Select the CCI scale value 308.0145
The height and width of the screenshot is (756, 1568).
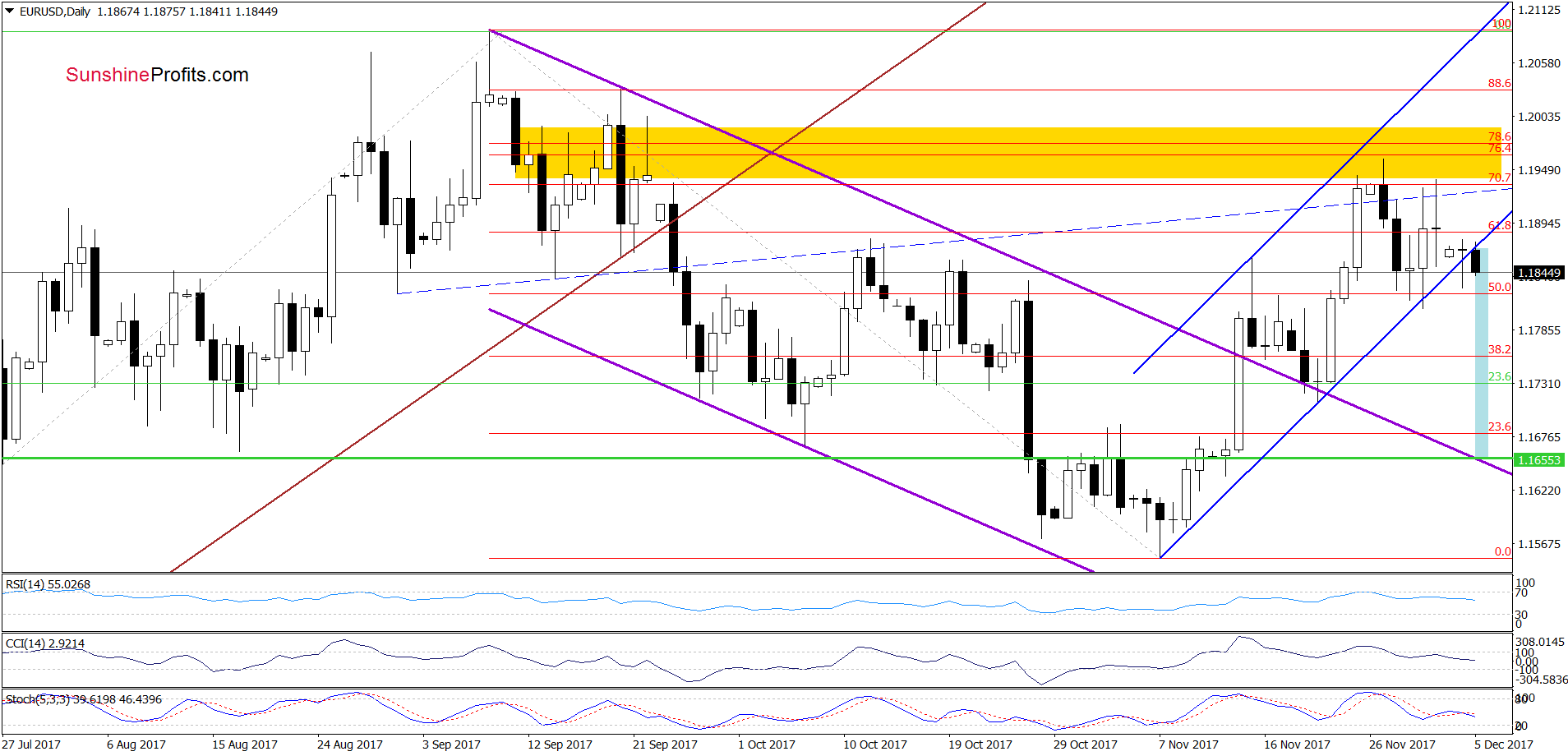tap(1542, 642)
